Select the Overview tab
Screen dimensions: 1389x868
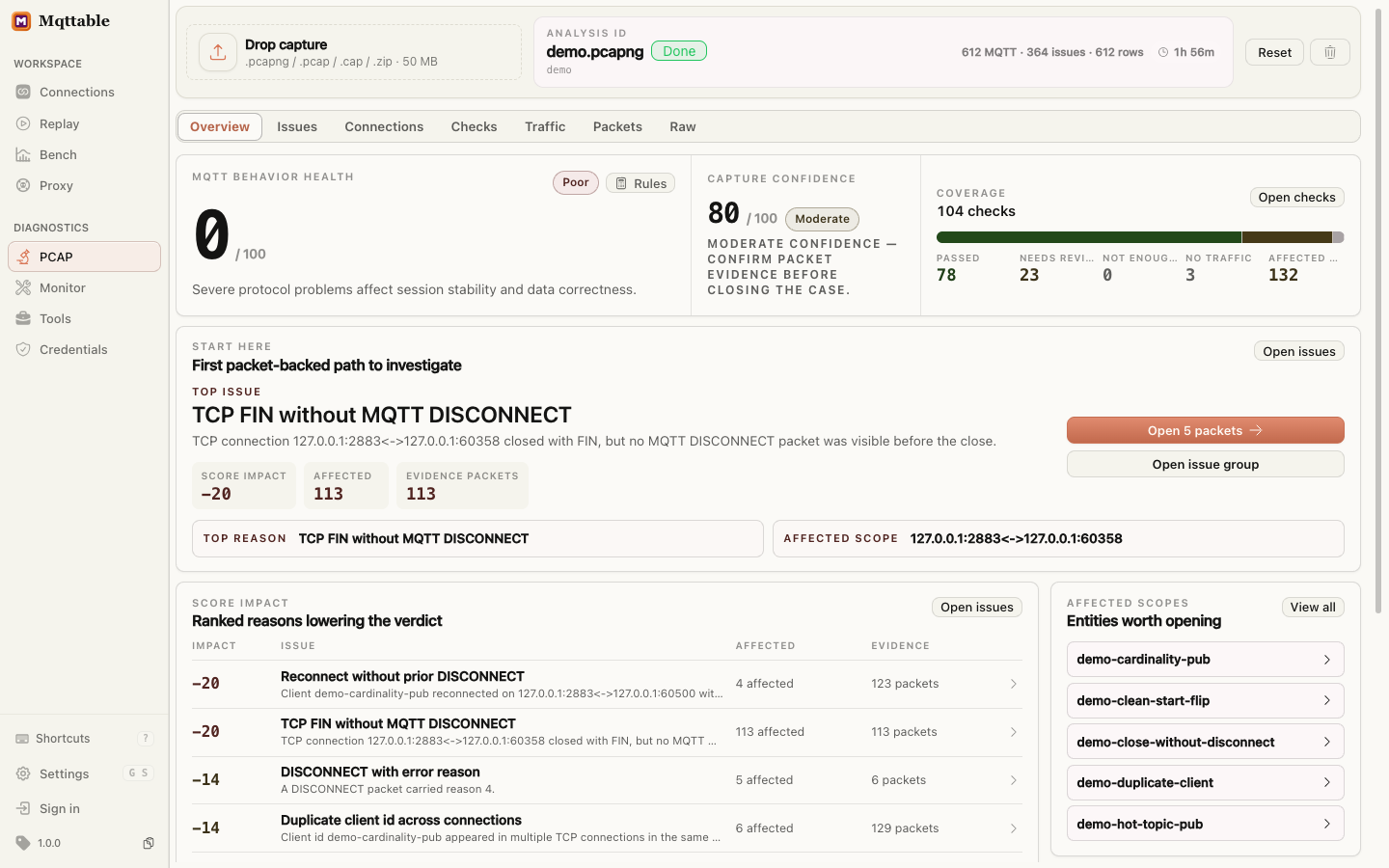tap(220, 126)
